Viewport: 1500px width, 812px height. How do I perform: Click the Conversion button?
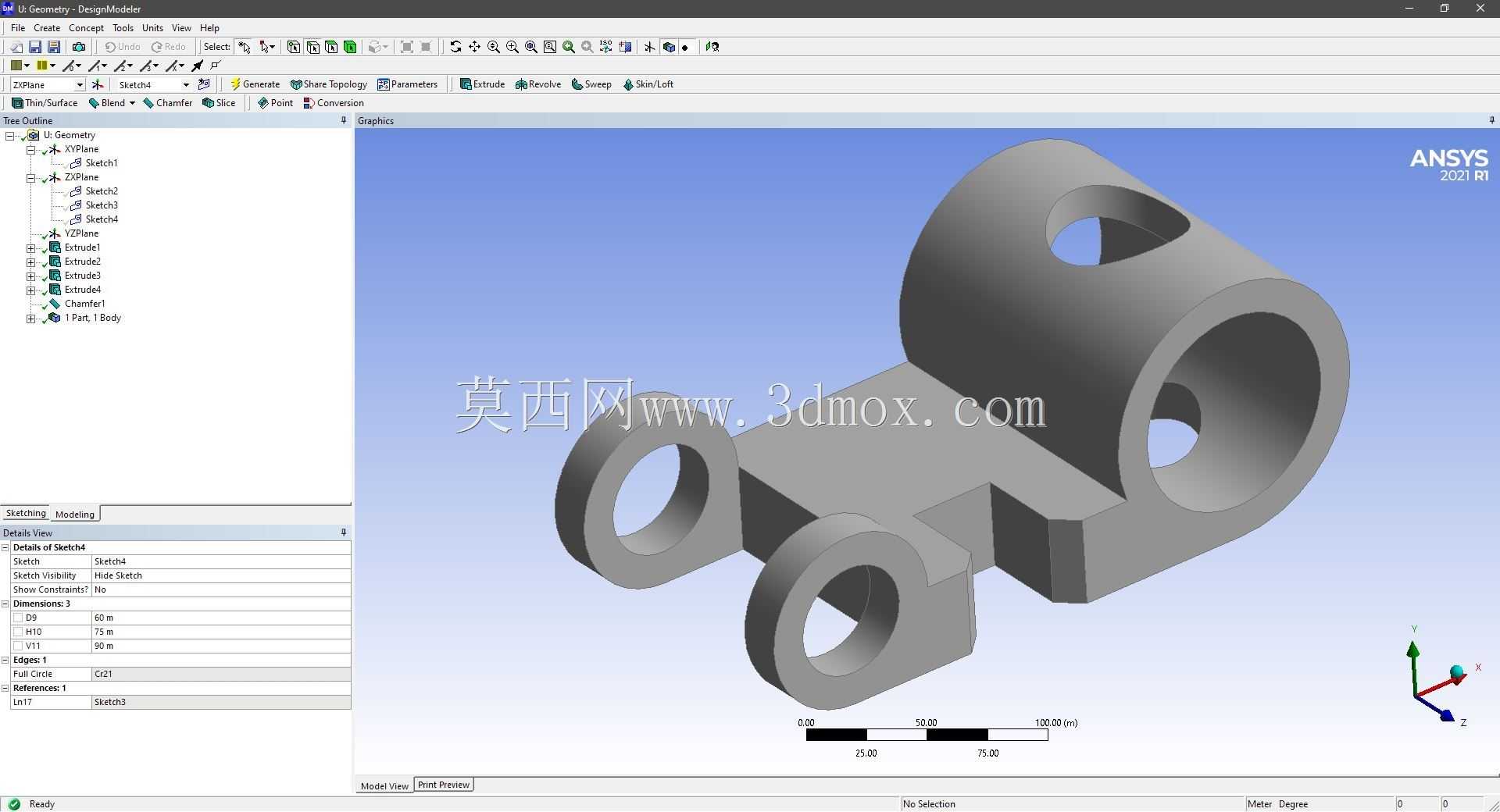334,103
